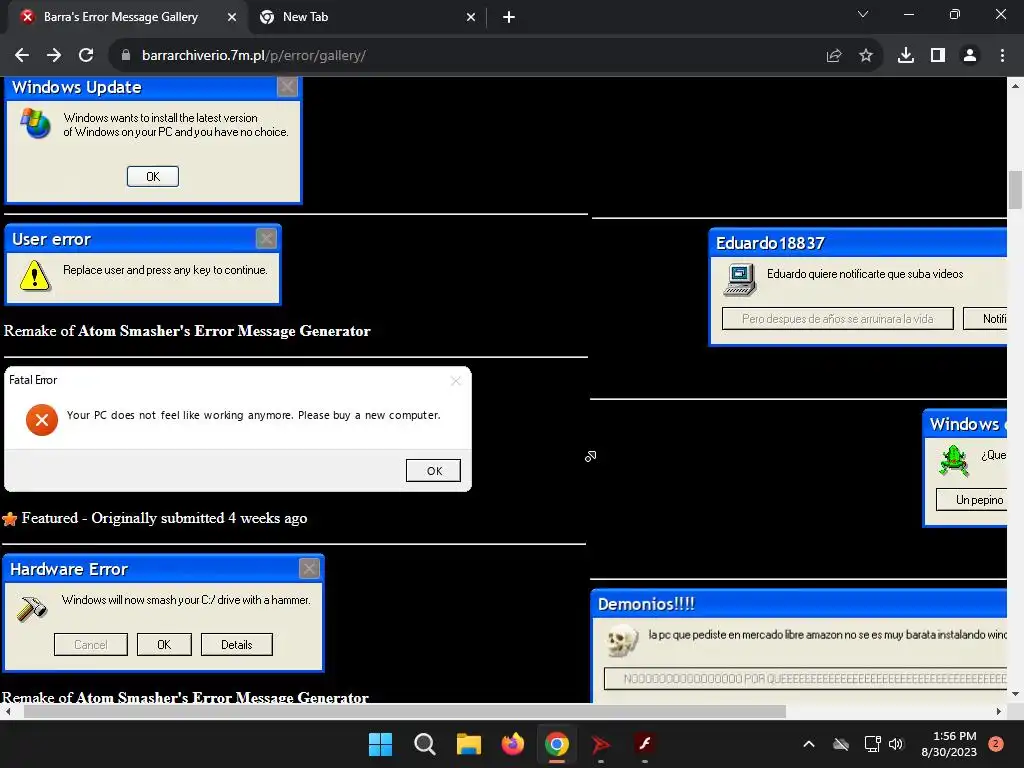Click the browser forward arrow
Viewport: 1024px width, 768px height.
point(54,56)
